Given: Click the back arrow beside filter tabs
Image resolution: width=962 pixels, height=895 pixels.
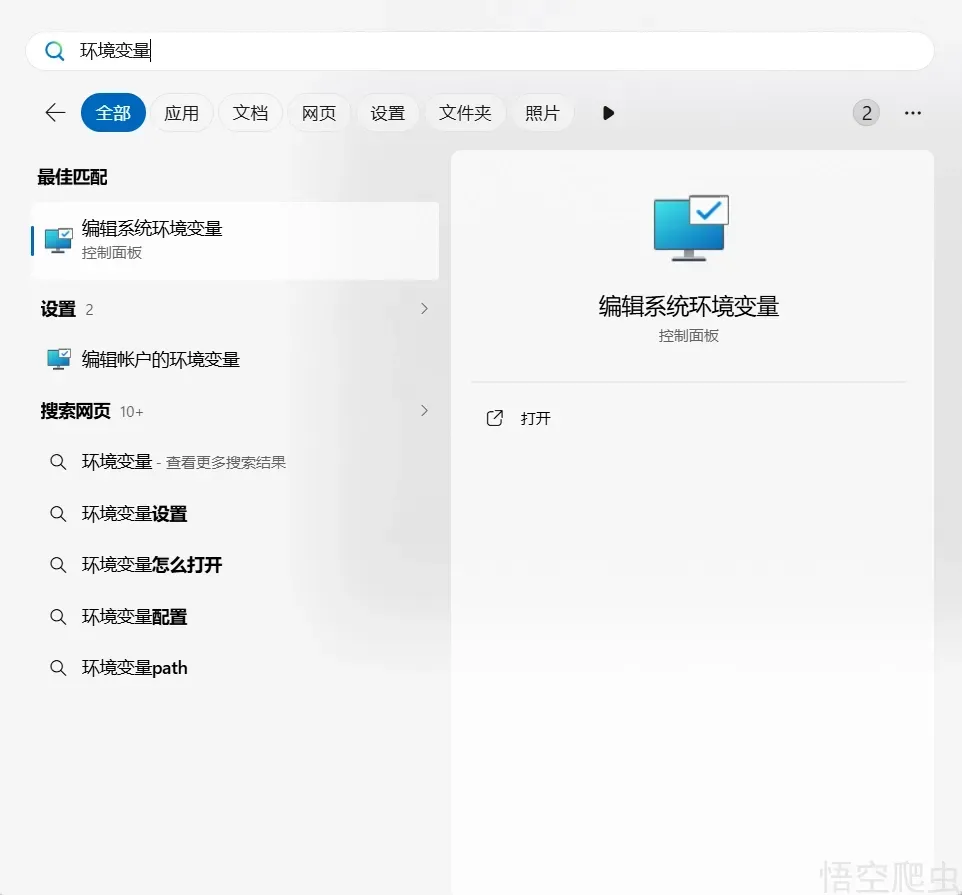Looking at the screenshot, I should point(55,113).
